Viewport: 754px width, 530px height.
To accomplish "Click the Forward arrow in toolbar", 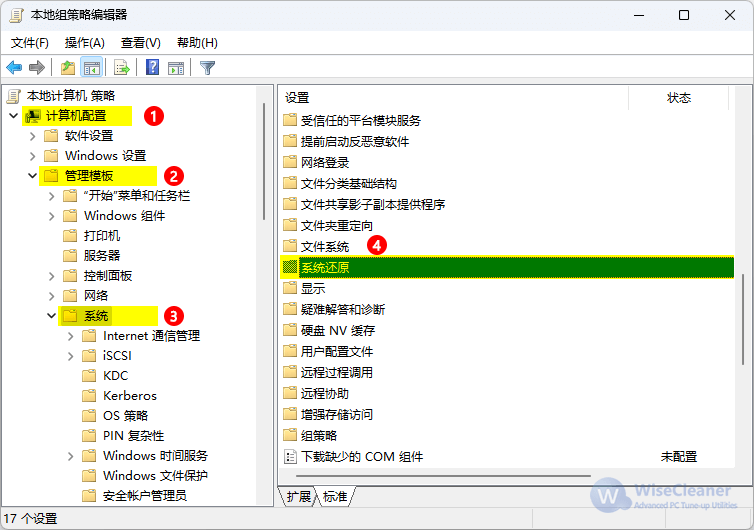I will coord(37,68).
